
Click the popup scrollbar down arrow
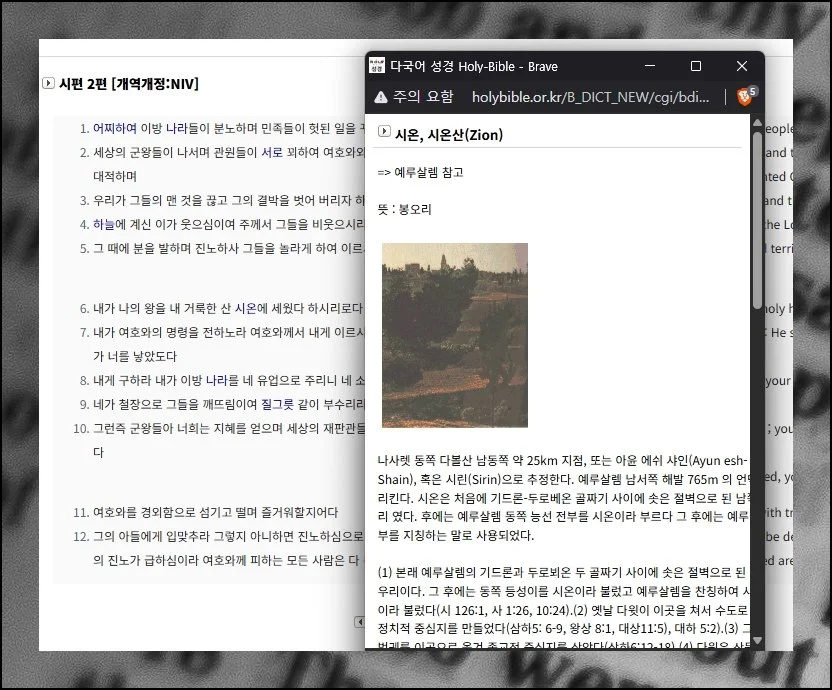click(x=757, y=639)
